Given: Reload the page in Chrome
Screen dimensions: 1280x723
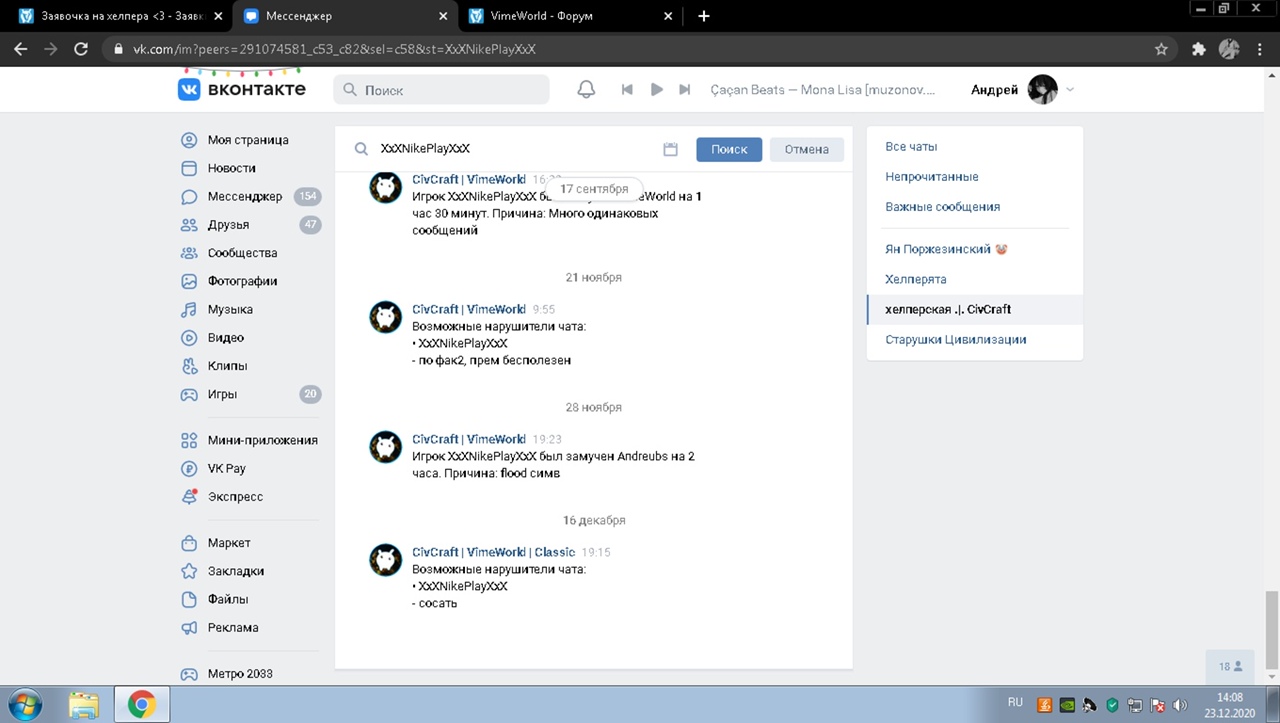Looking at the screenshot, I should coord(81,48).
